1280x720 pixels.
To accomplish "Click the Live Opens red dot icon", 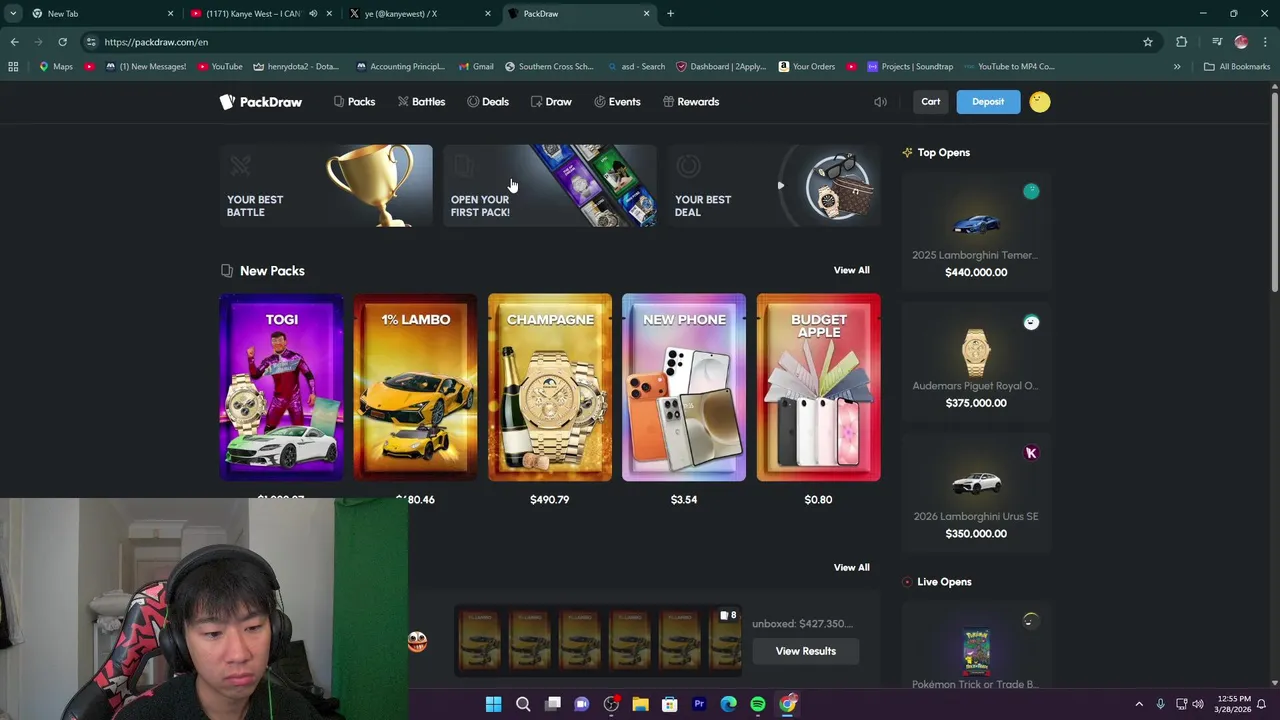I will tap(907, 582).
